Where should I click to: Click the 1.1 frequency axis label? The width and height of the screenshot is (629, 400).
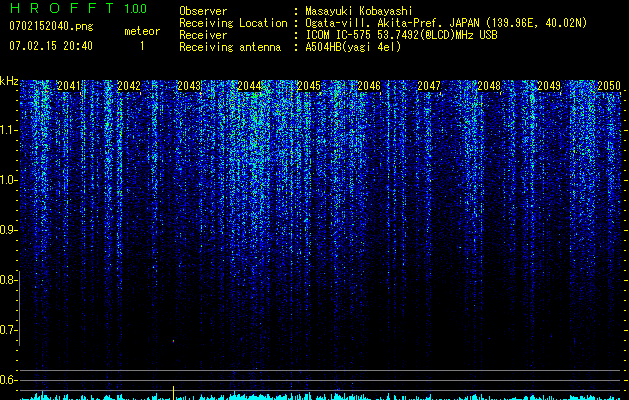(x=8, y=130)
